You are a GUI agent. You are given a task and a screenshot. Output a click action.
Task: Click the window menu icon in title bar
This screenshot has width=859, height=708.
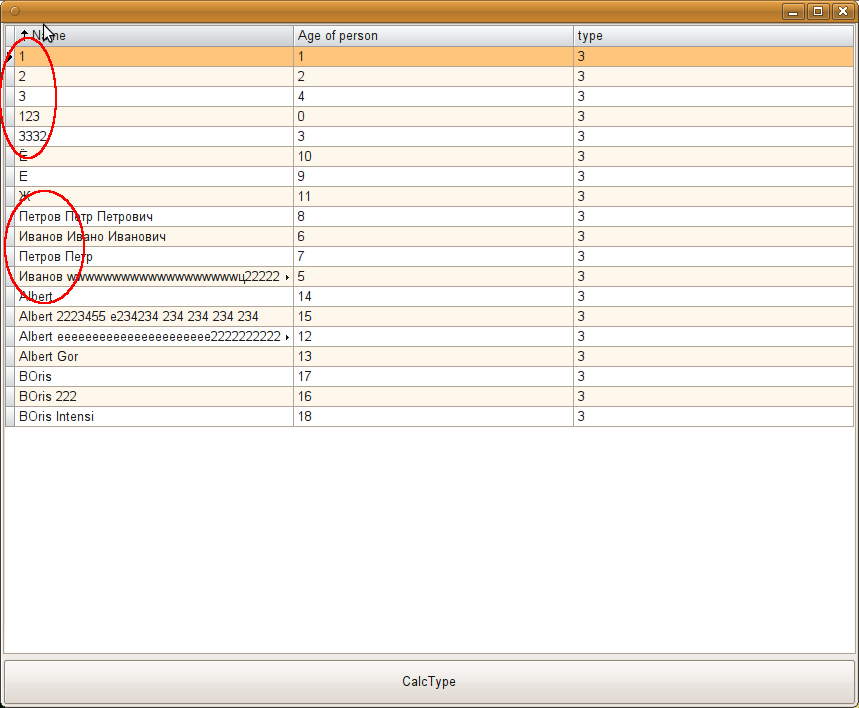[14, 11]
